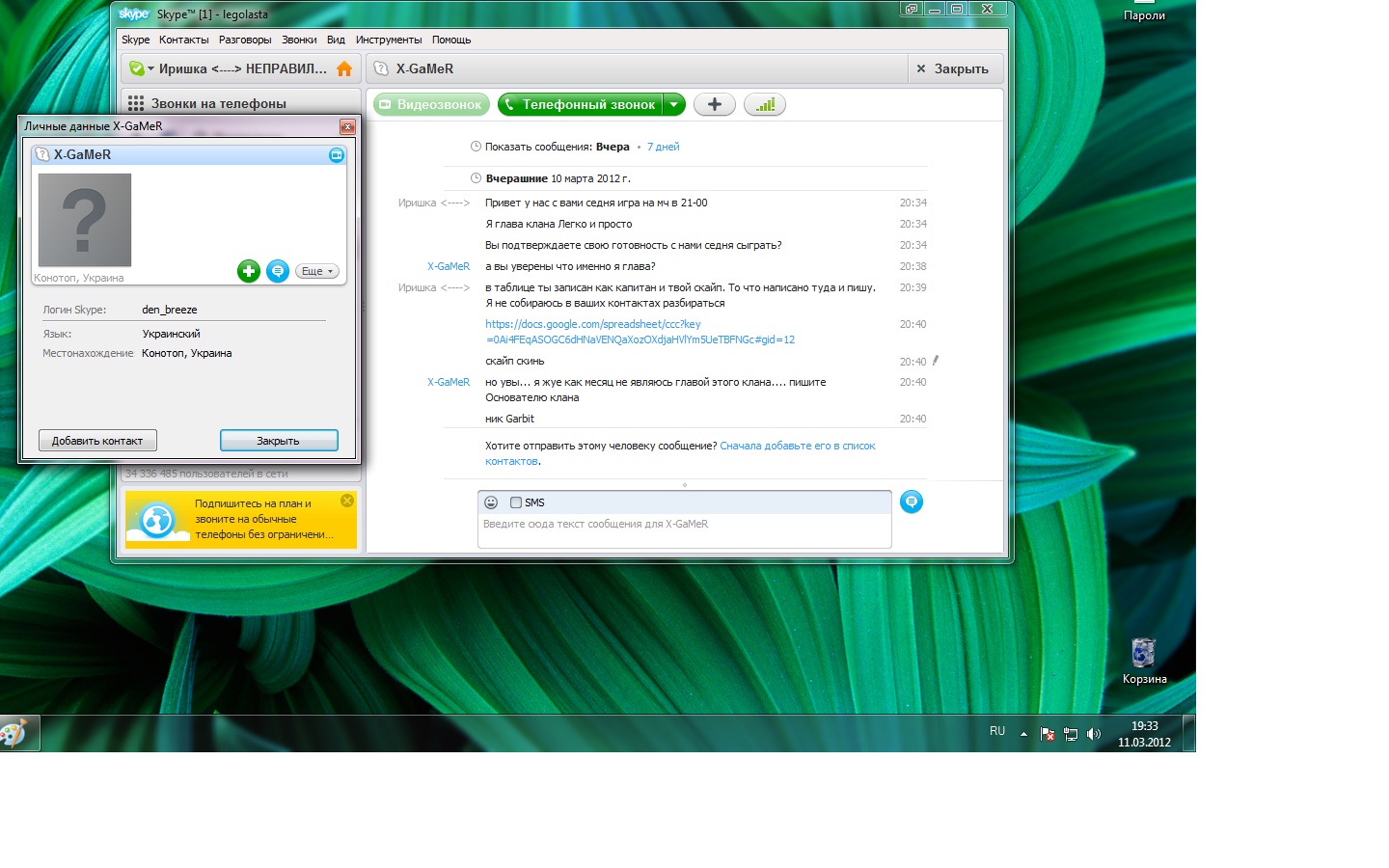Image resolution: width=1389 pixels, height=868 pixels.
Task: Click the Вчера messages filter
Action: click(x=613, y=147)
